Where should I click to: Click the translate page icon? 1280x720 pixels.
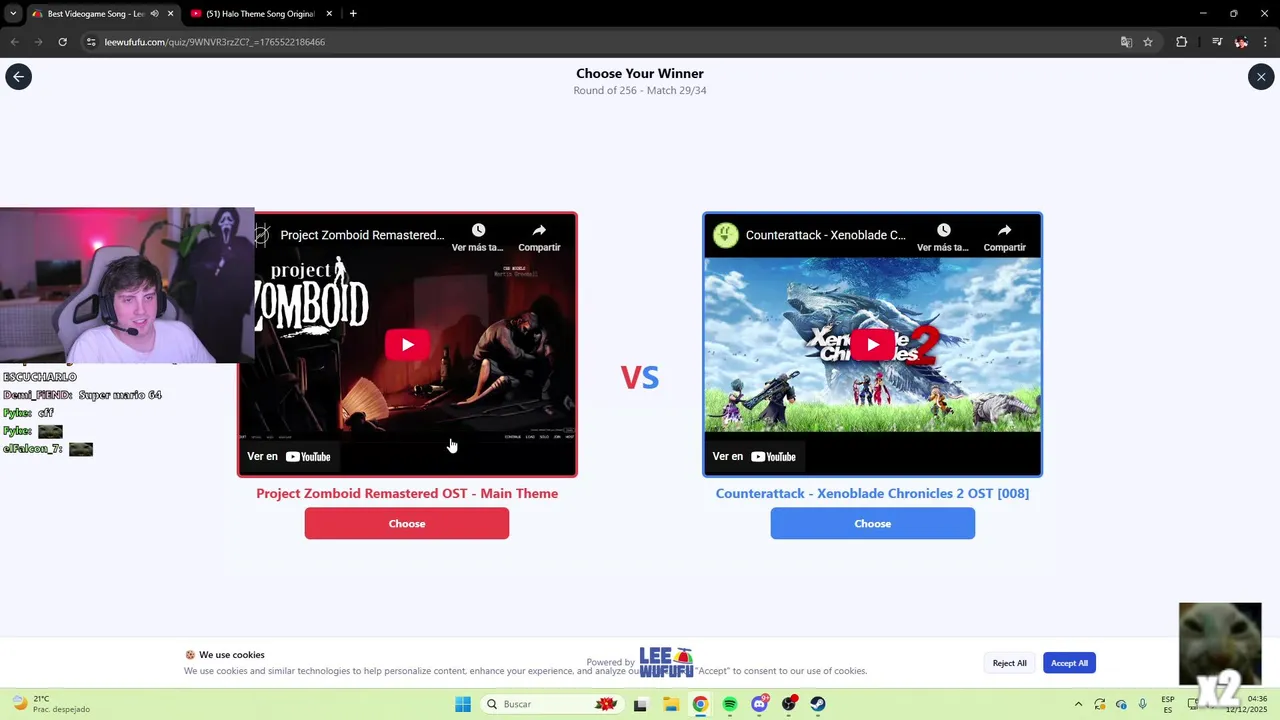pyautogui.click(x=1126, y=42)
